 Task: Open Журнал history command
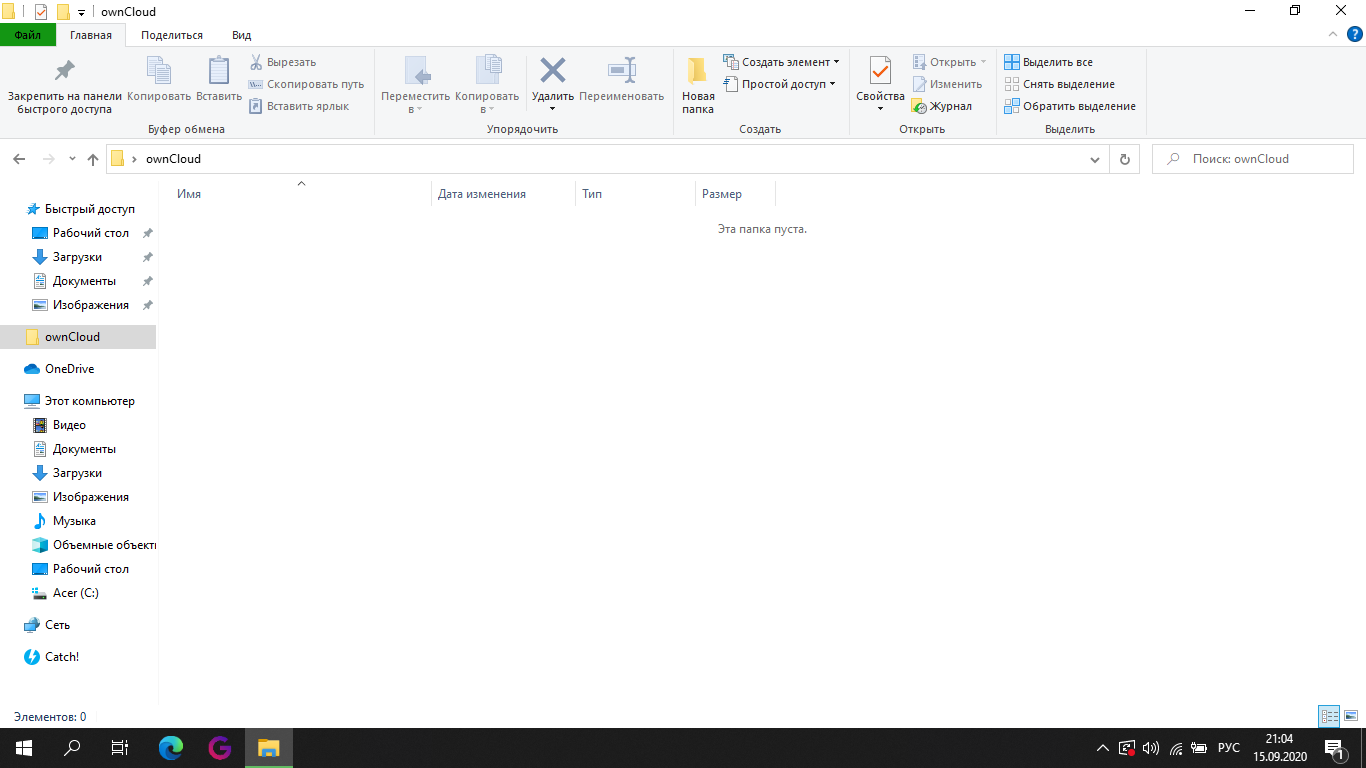click(x=942, y=106)
